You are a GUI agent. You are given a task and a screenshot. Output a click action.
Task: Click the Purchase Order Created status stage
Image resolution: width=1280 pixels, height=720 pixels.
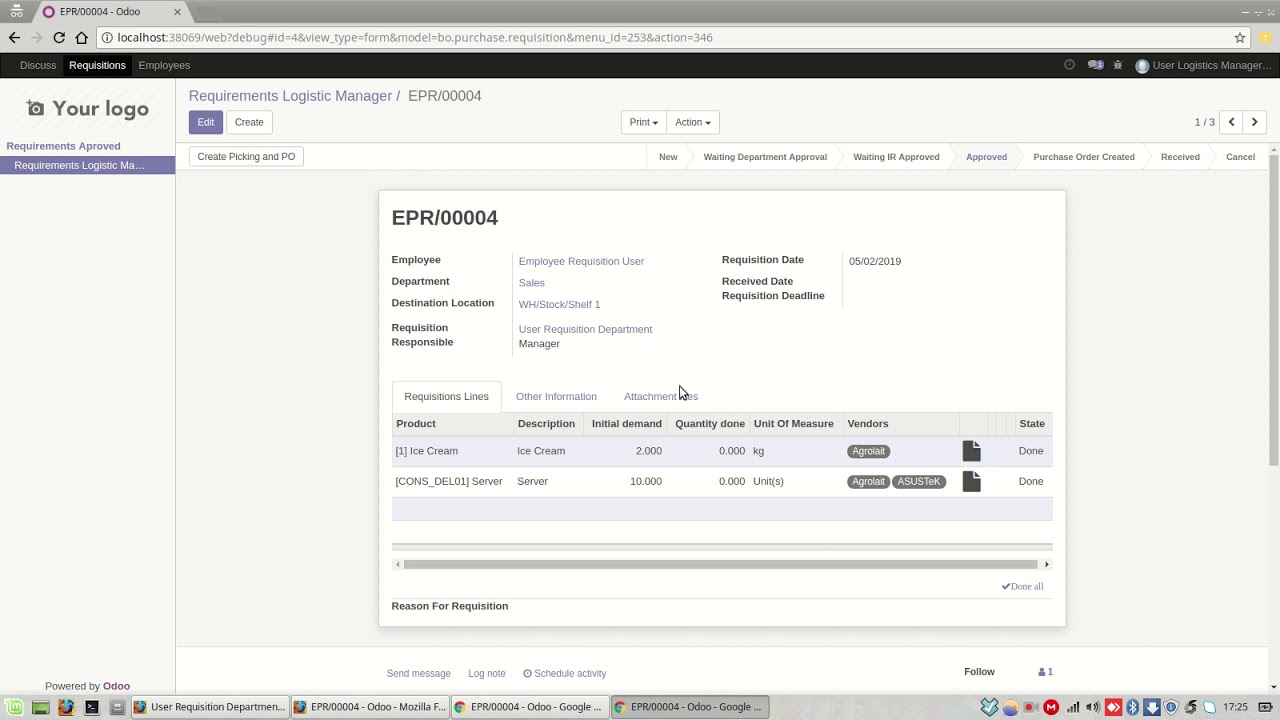coord(1084,157)
